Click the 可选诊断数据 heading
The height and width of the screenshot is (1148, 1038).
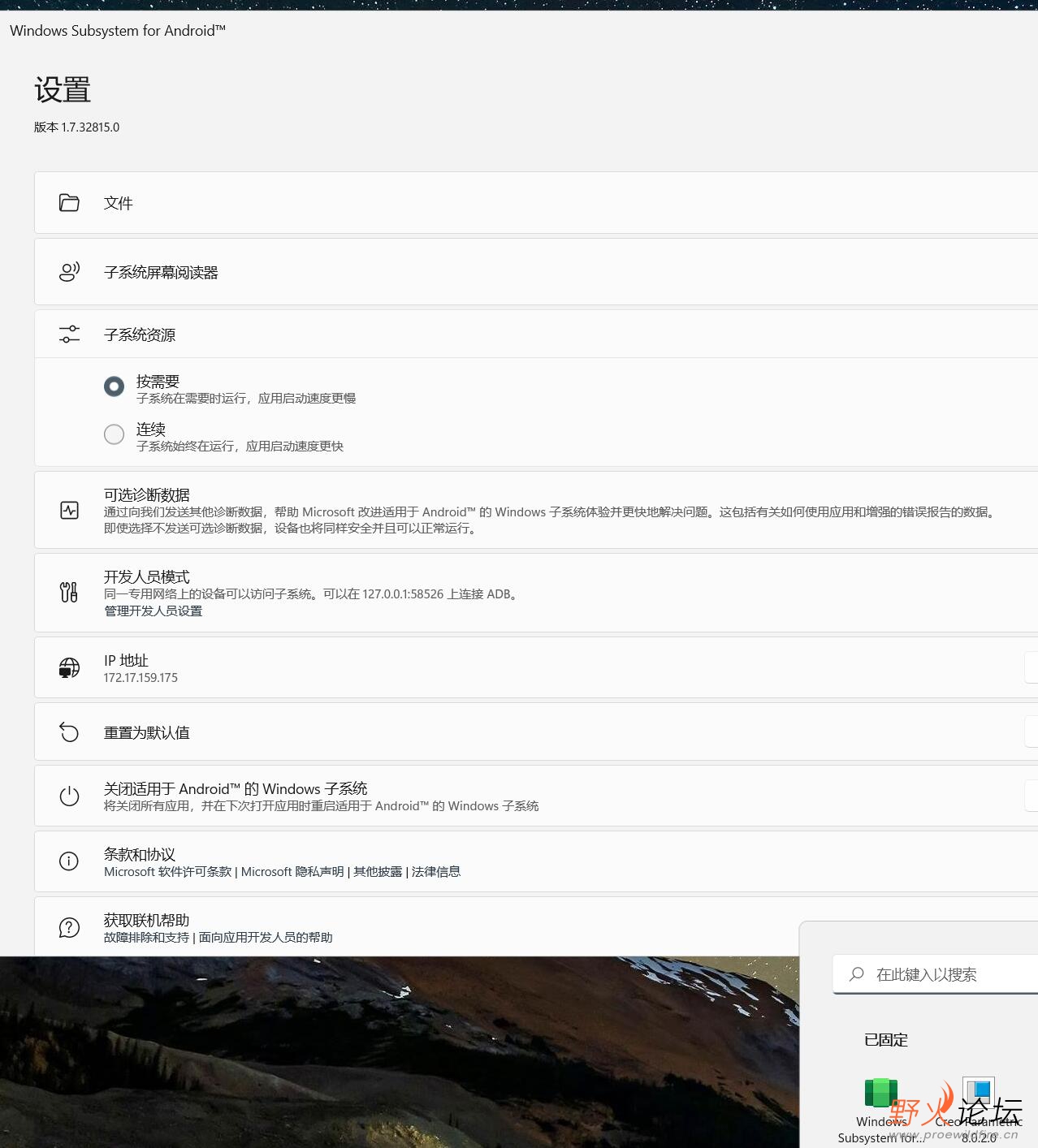[x=147, y=494]
